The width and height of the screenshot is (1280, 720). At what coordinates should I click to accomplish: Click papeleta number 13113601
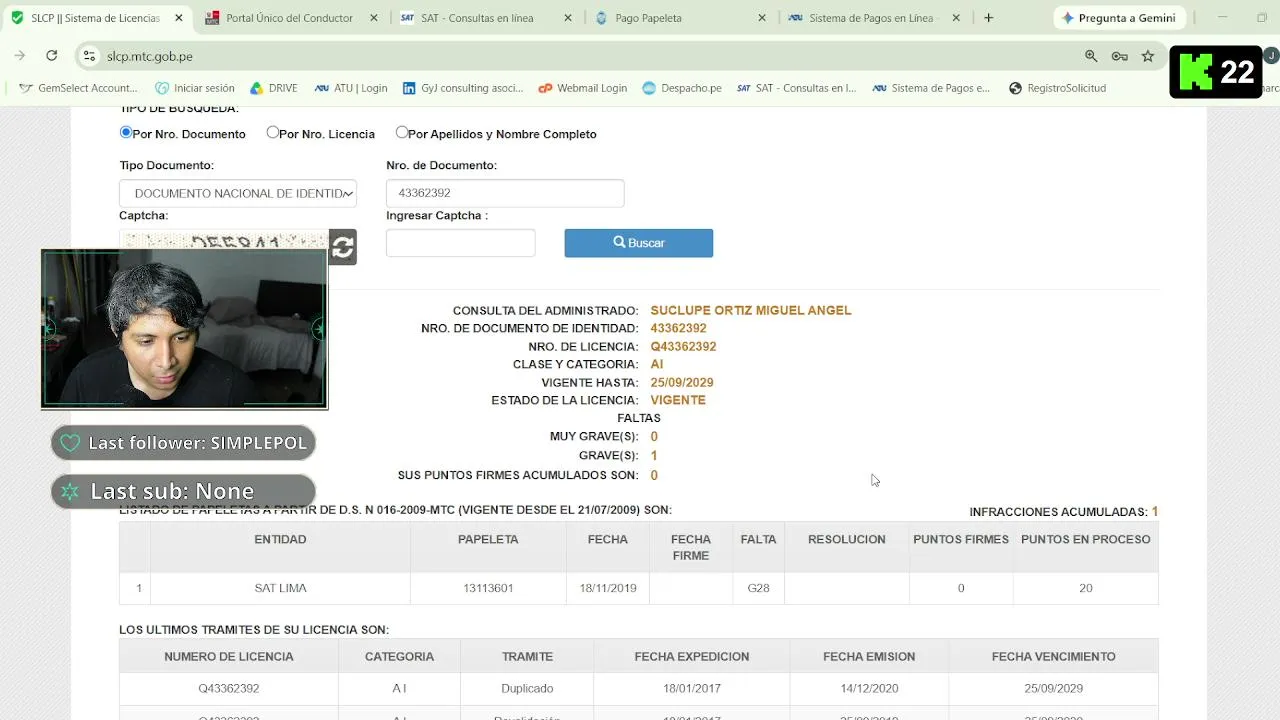(x=488, y=588)
